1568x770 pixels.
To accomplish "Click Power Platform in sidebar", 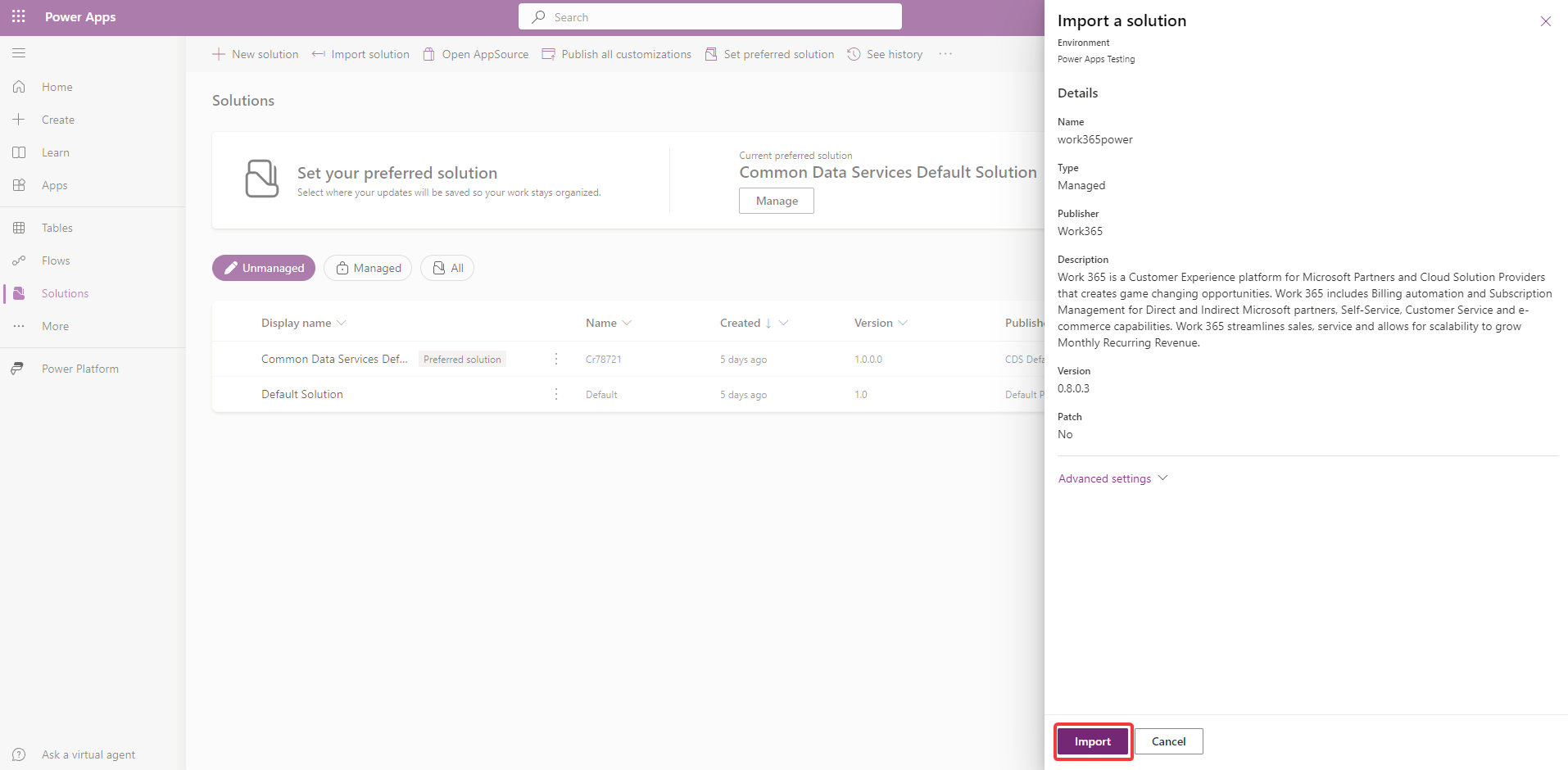I will click(80, 369).
